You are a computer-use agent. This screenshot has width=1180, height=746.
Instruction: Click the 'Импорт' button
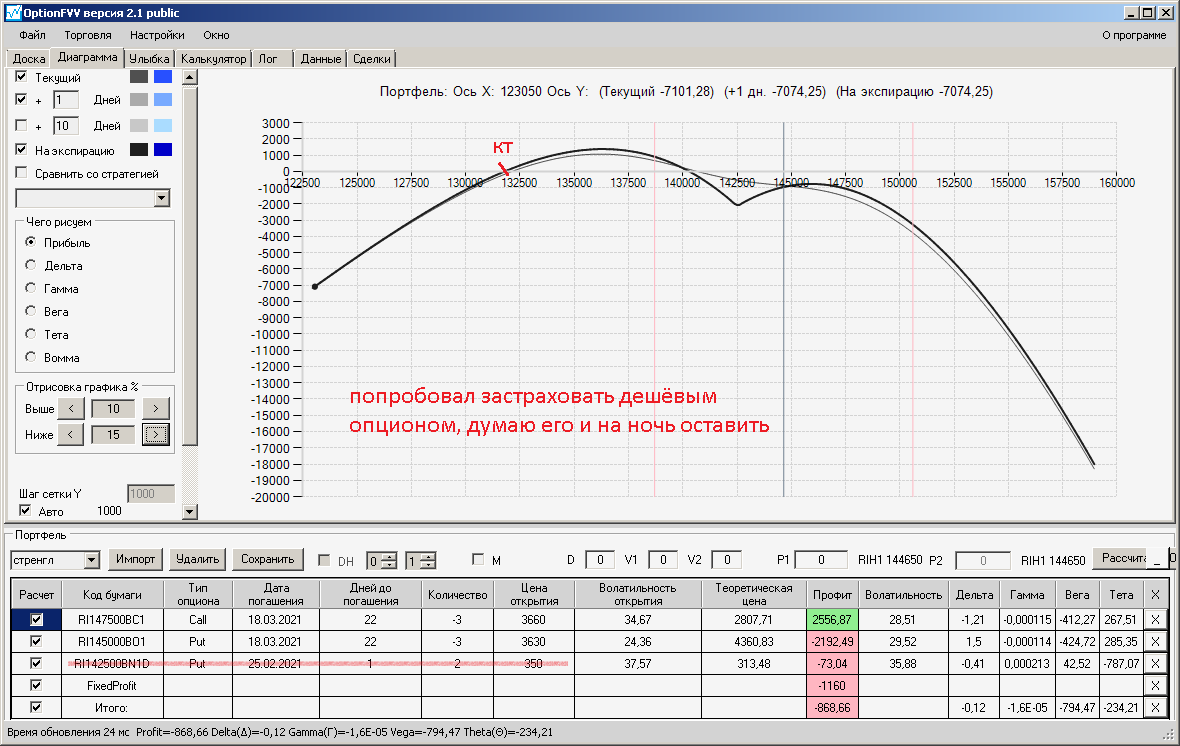point(136,559)
